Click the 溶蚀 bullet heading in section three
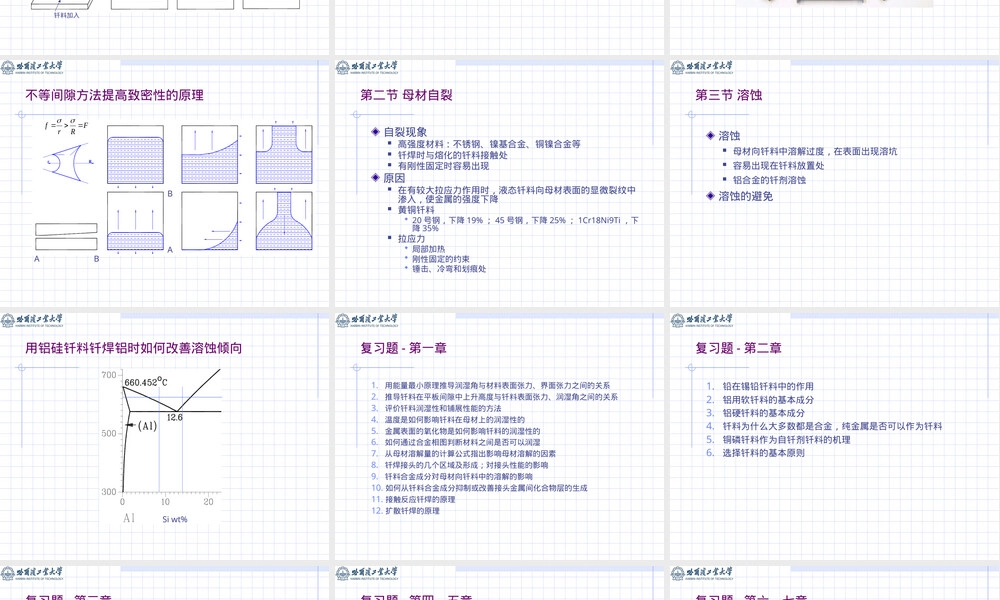Viewport: 1000px width, 600px height. (729, 136)
